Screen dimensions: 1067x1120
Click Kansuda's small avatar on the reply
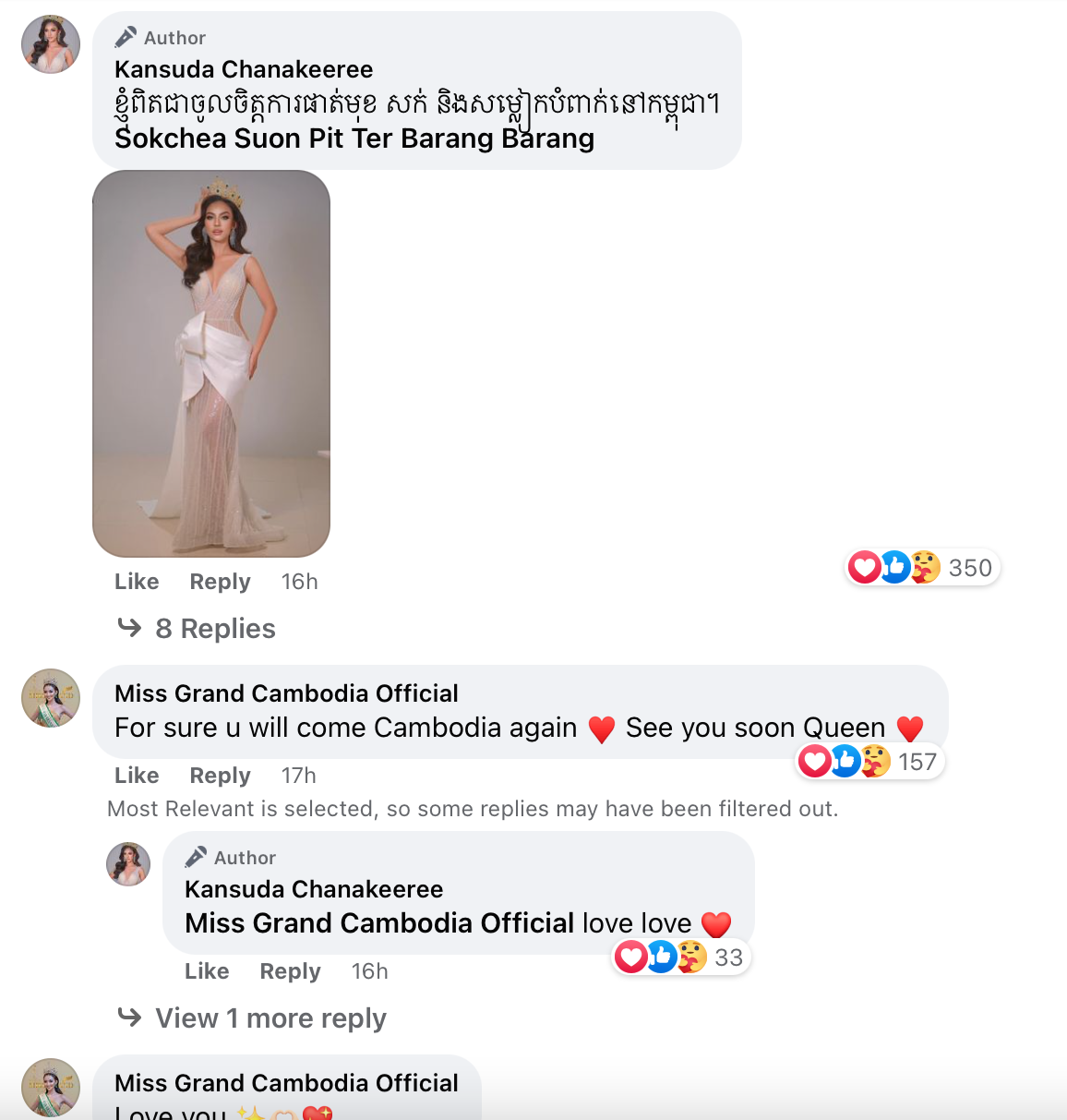128,864
